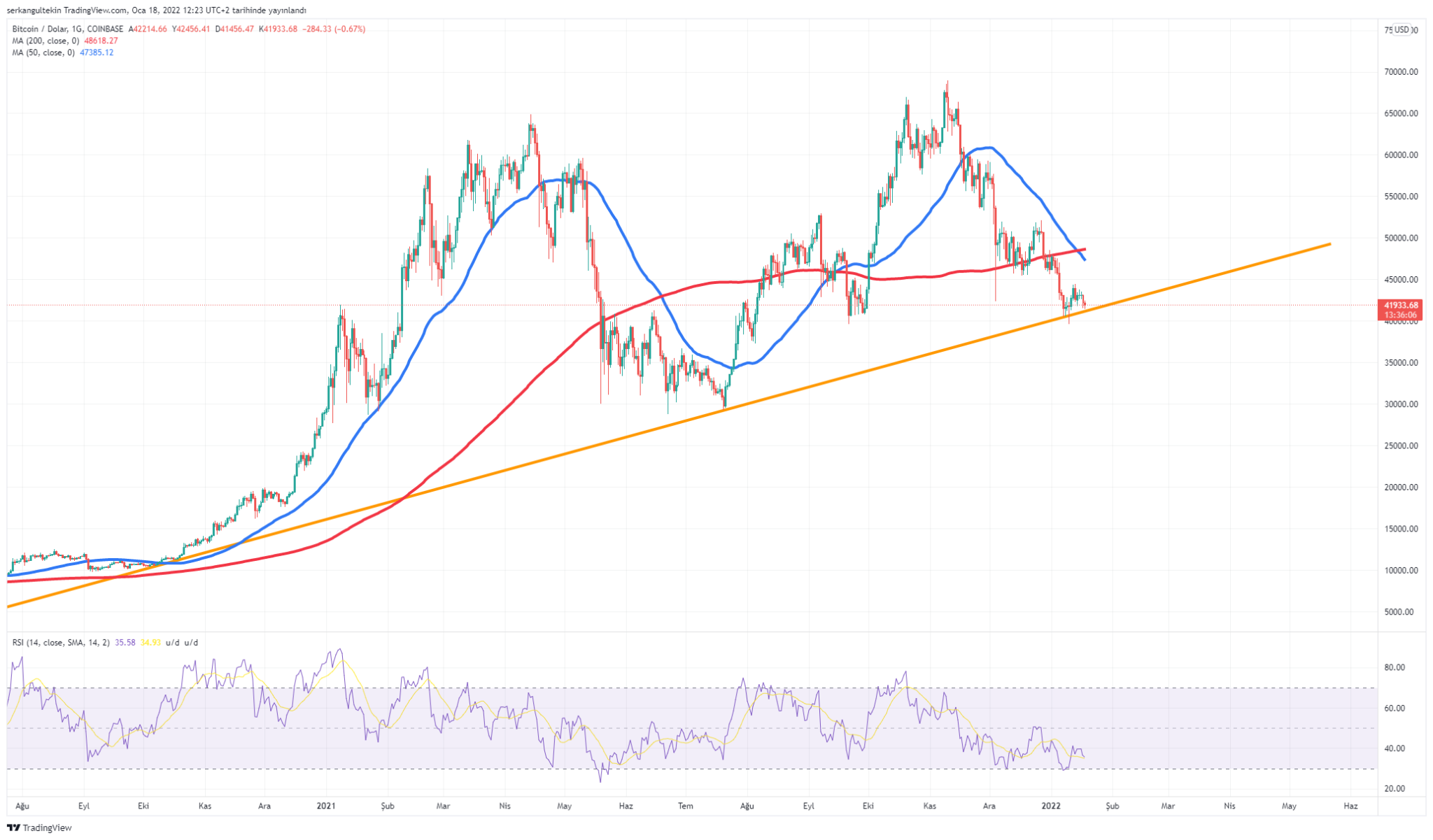Screen dimensions: 1433x840
Task: Select the MA (50, close, 0) legend
Action: click(42, 52)
